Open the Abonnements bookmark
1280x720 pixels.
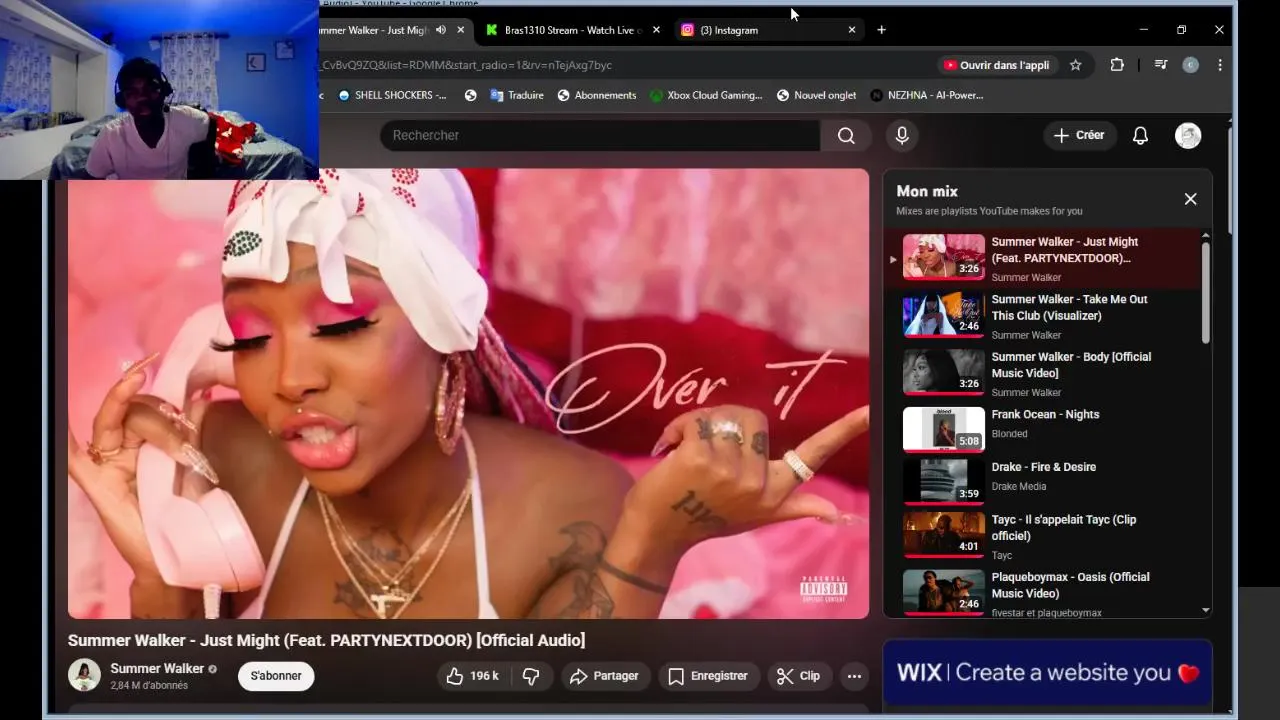coord(597,95)
